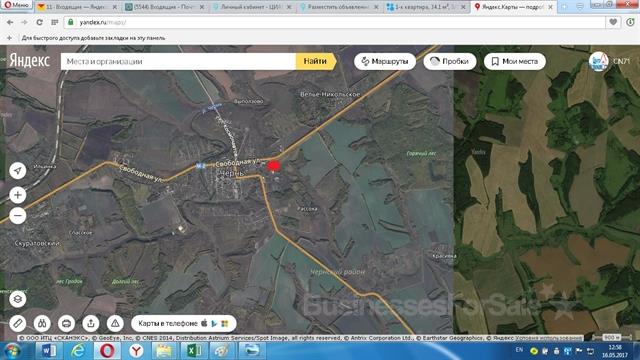This screenshot has width=640, height=360.
Task: Select the ruler measurement tool
Action: [18, 324]
